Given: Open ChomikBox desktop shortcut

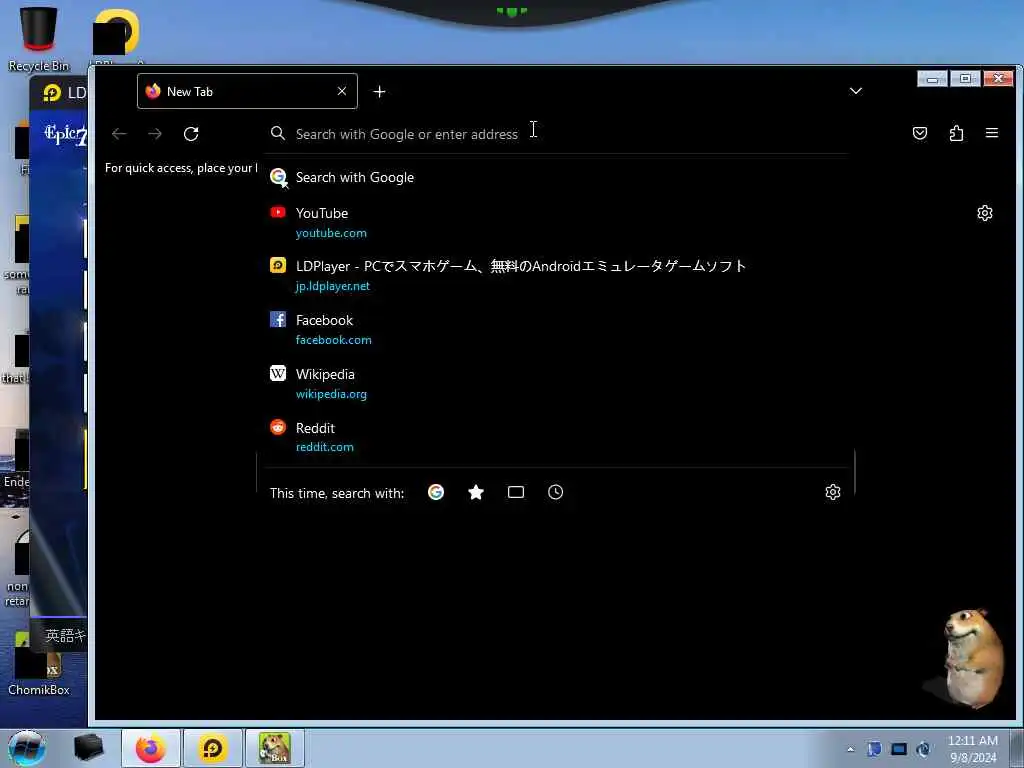Looking at the screenshot, I should 39,665.
